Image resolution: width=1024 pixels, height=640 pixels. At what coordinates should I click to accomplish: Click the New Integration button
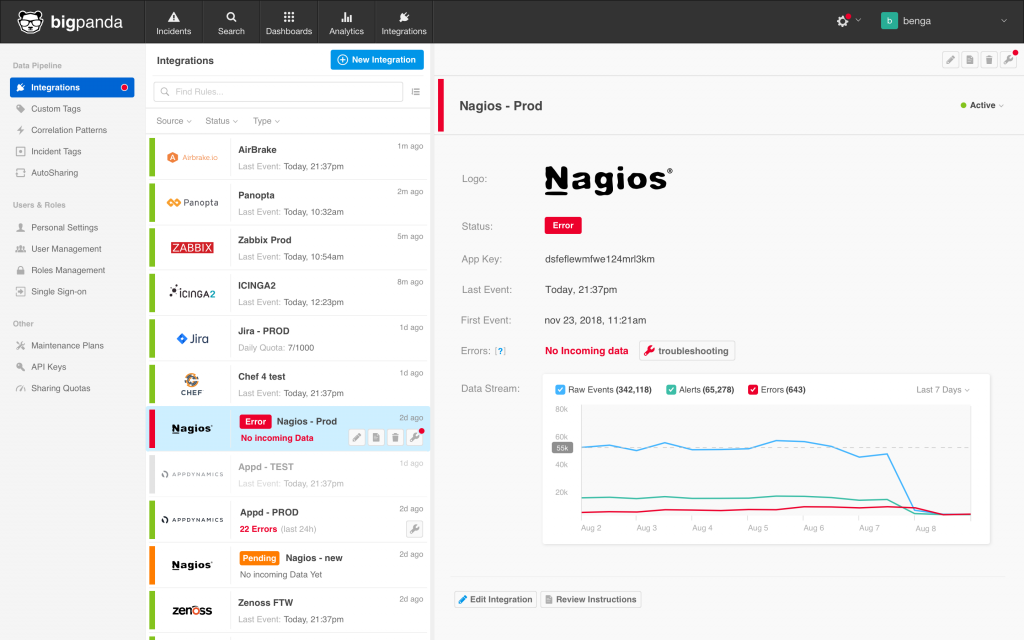tap(377, 59)
